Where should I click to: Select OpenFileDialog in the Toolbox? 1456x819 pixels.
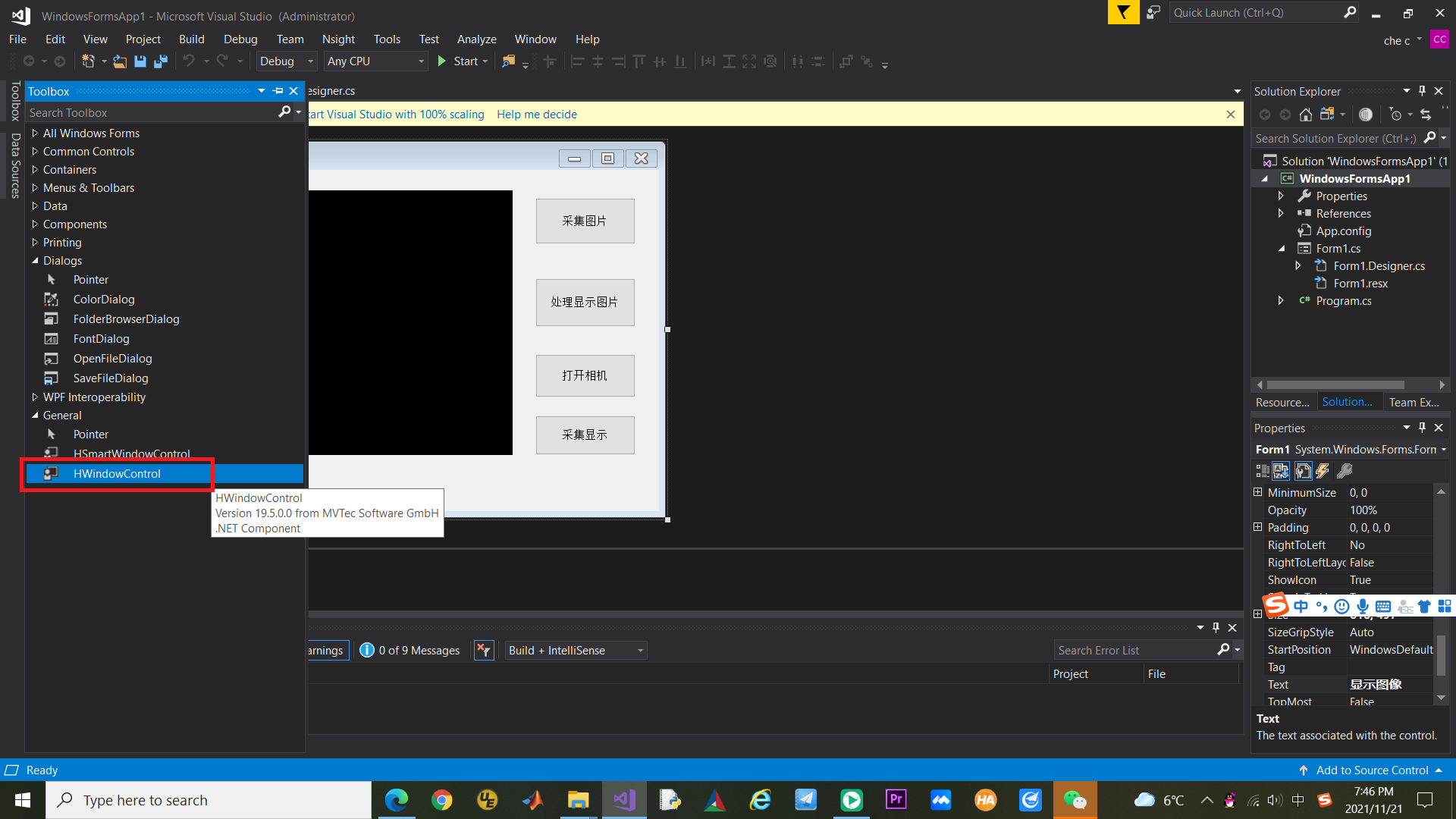click(x=112, y=359)
